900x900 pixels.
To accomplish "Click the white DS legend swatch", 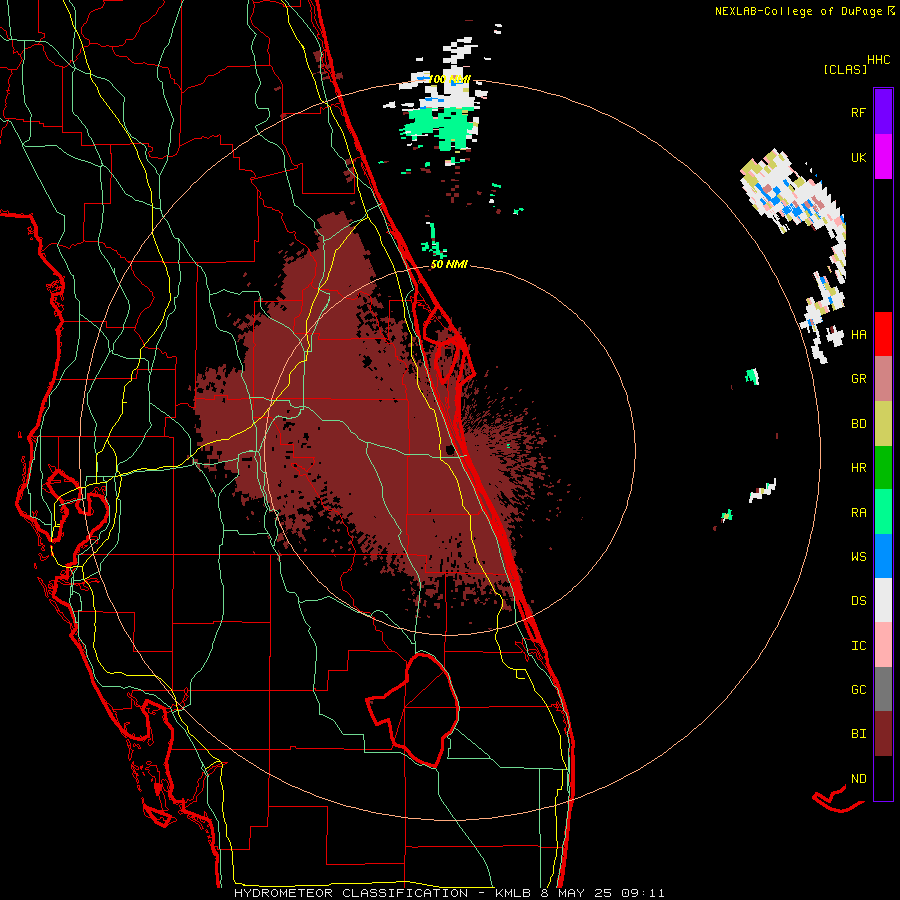I will click(x=883, y=600).
